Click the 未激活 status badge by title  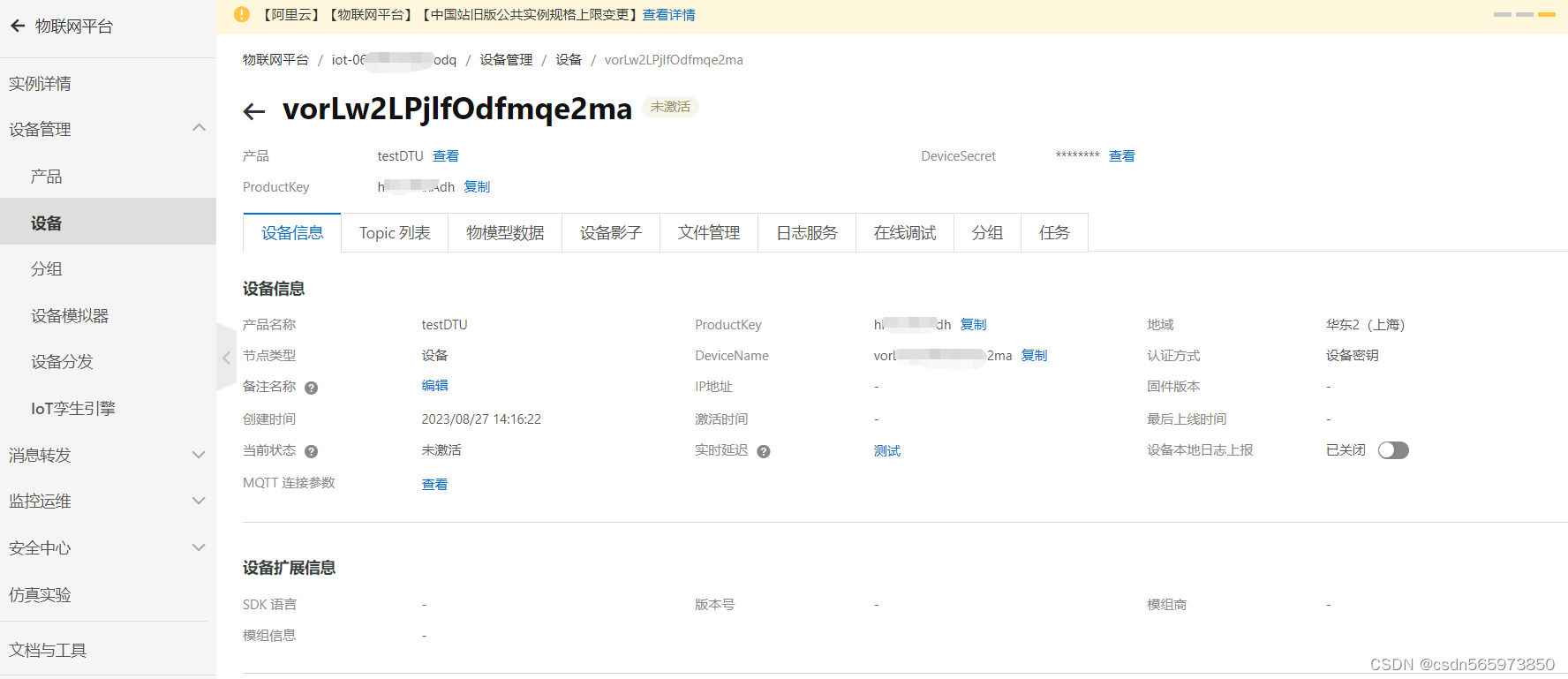pyautogui.click(x=670, y=107)
